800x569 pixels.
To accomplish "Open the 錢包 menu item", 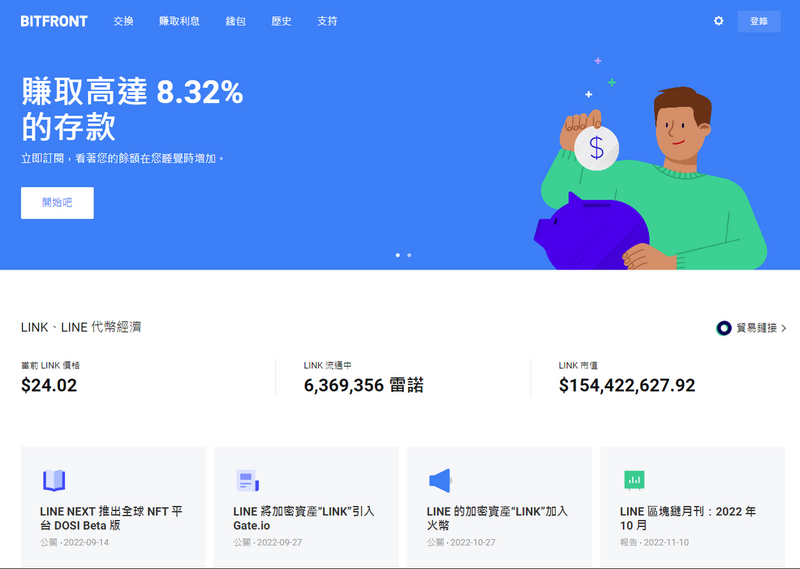I will 235,21.
